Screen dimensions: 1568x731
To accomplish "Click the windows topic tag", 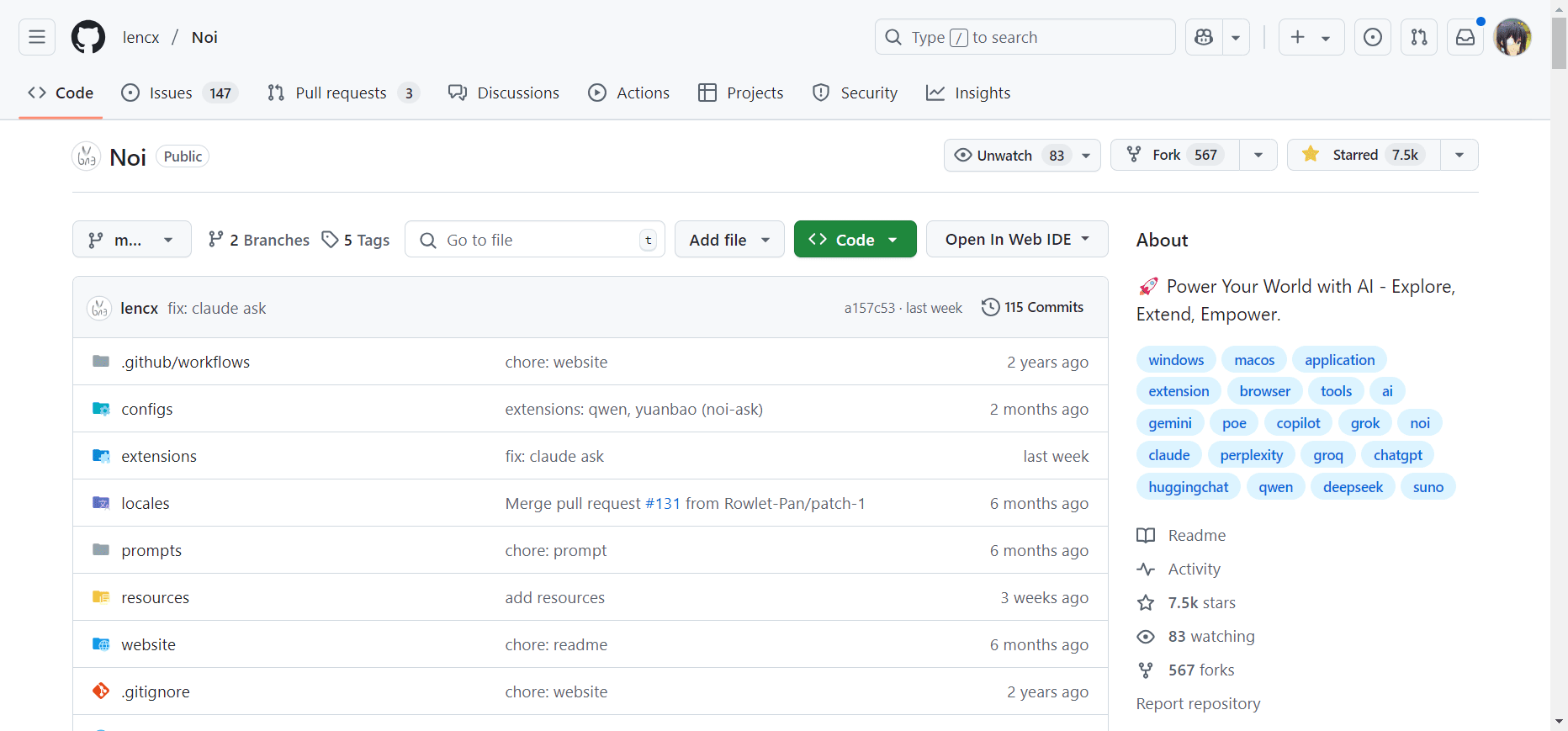I will point(1176,359).
